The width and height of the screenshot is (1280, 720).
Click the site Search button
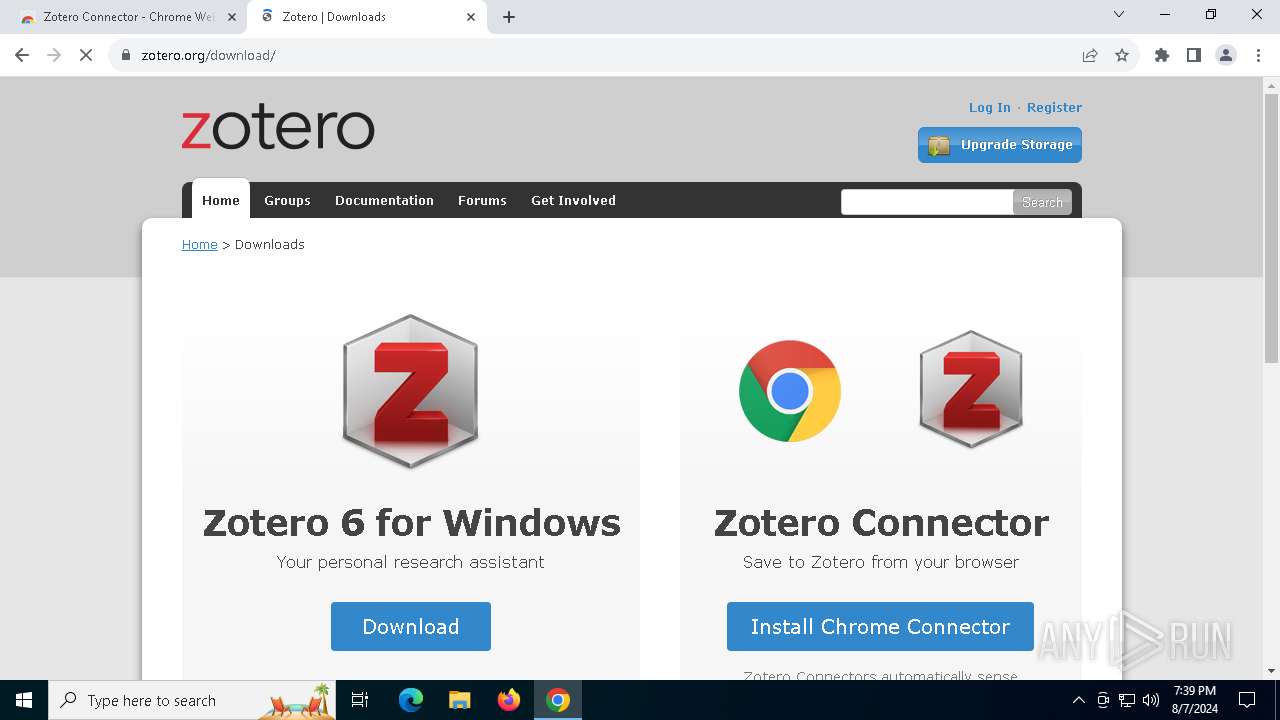pyautogui.click(x=1042, y=202)
